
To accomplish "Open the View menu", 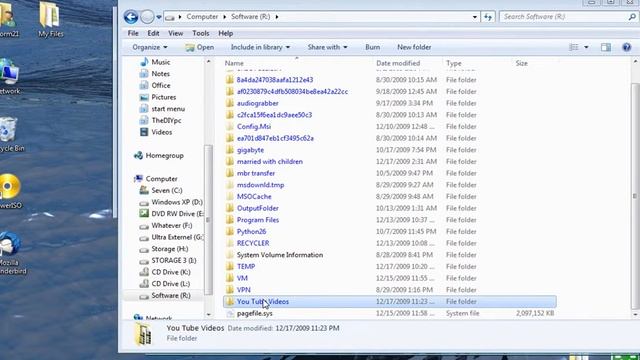I will (x=176, y=33).
